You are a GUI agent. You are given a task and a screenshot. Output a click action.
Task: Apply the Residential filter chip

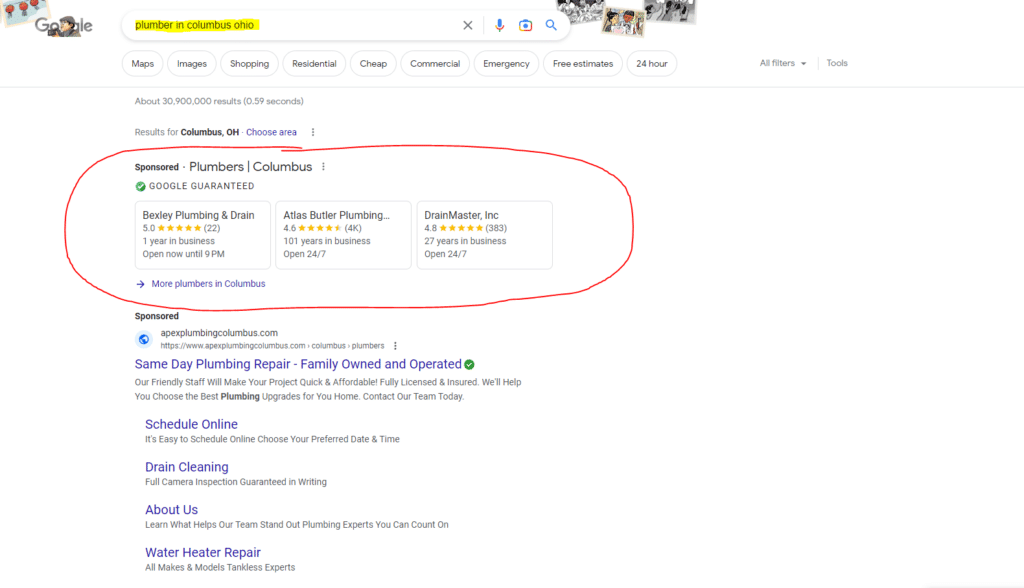tap(314, 64)
